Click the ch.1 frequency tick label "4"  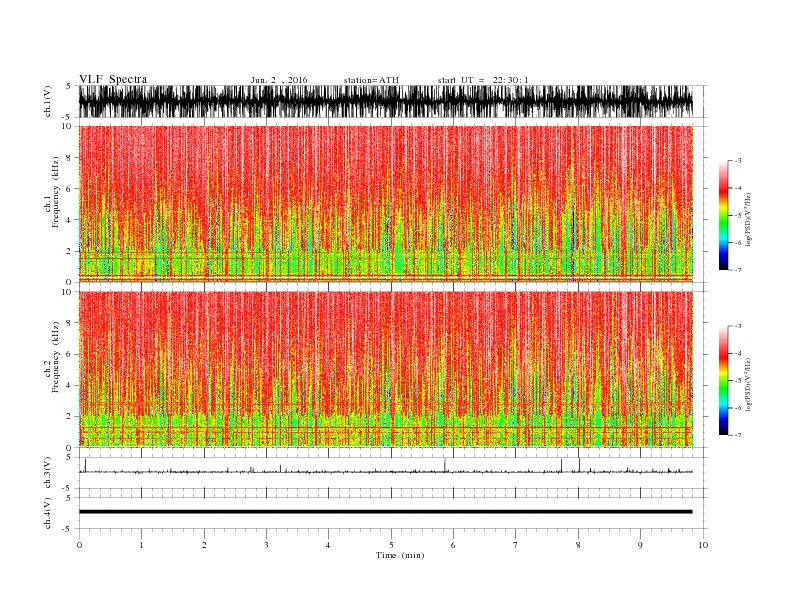pos(69,220)
